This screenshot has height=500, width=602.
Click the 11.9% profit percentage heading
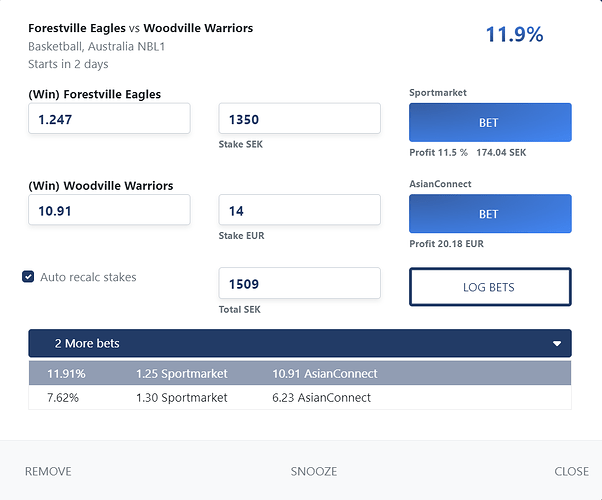coord(514,35)
